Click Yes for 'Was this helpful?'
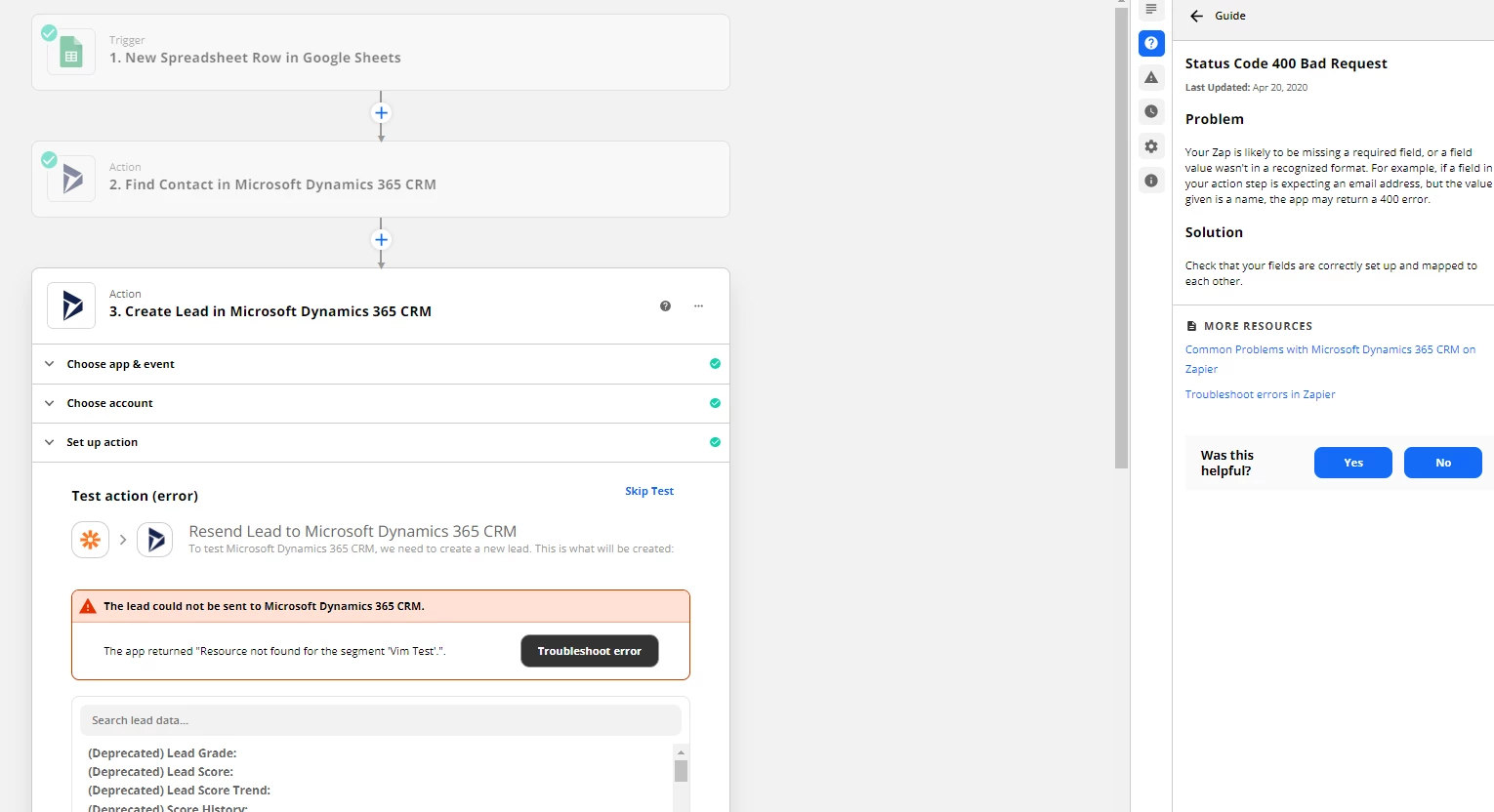1494x812 pixels. click(x=1352, y=463)
